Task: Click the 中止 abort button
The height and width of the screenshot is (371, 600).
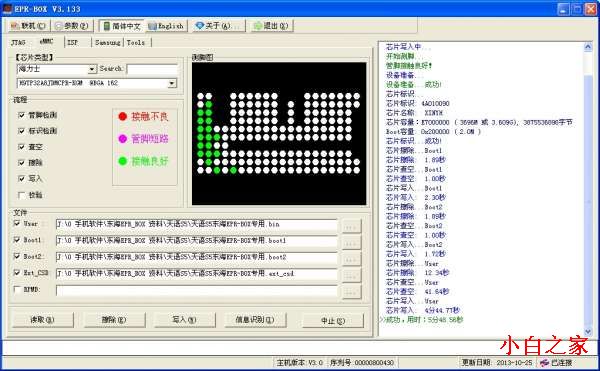Action: pos(333,321)
